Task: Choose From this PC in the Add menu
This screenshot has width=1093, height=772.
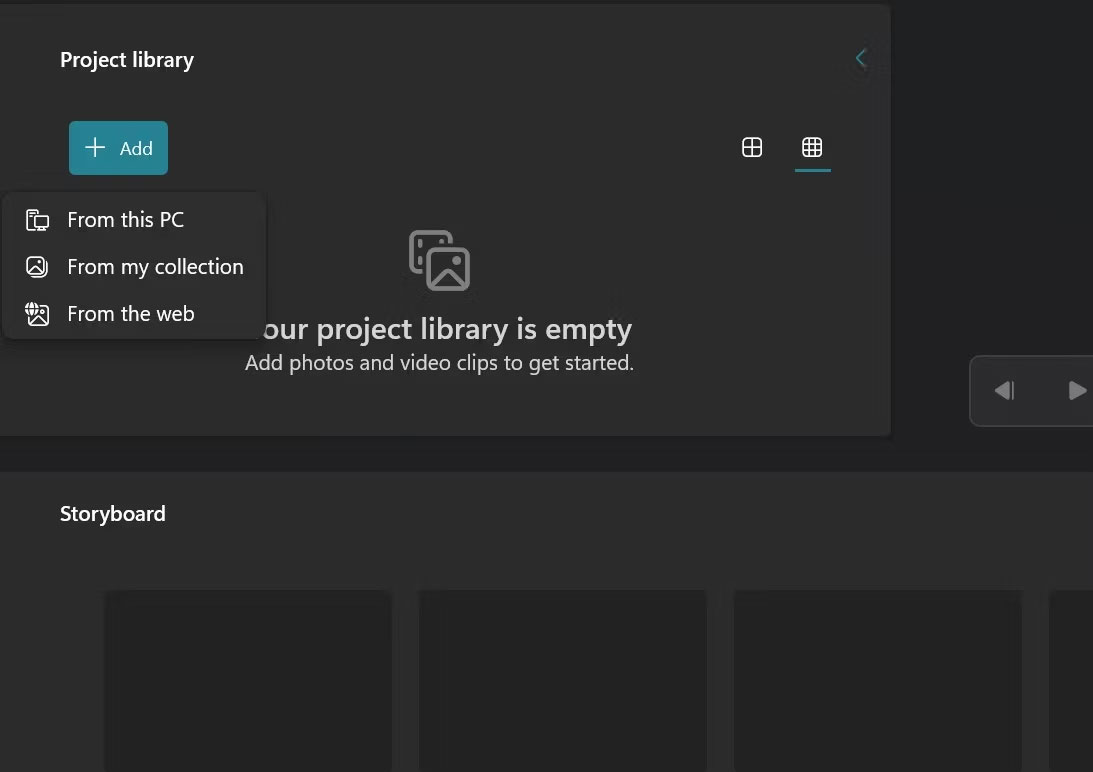Action: pos(125,220)
